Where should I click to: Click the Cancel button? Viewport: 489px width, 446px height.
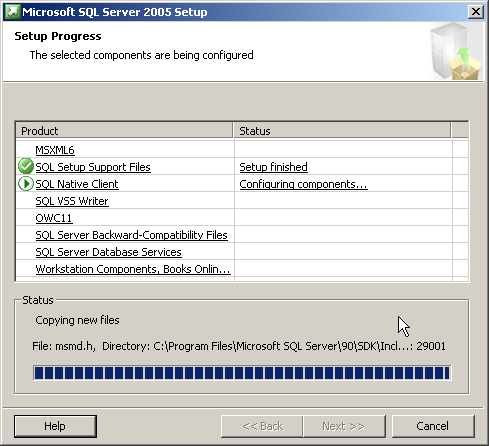tap(433, 426)
